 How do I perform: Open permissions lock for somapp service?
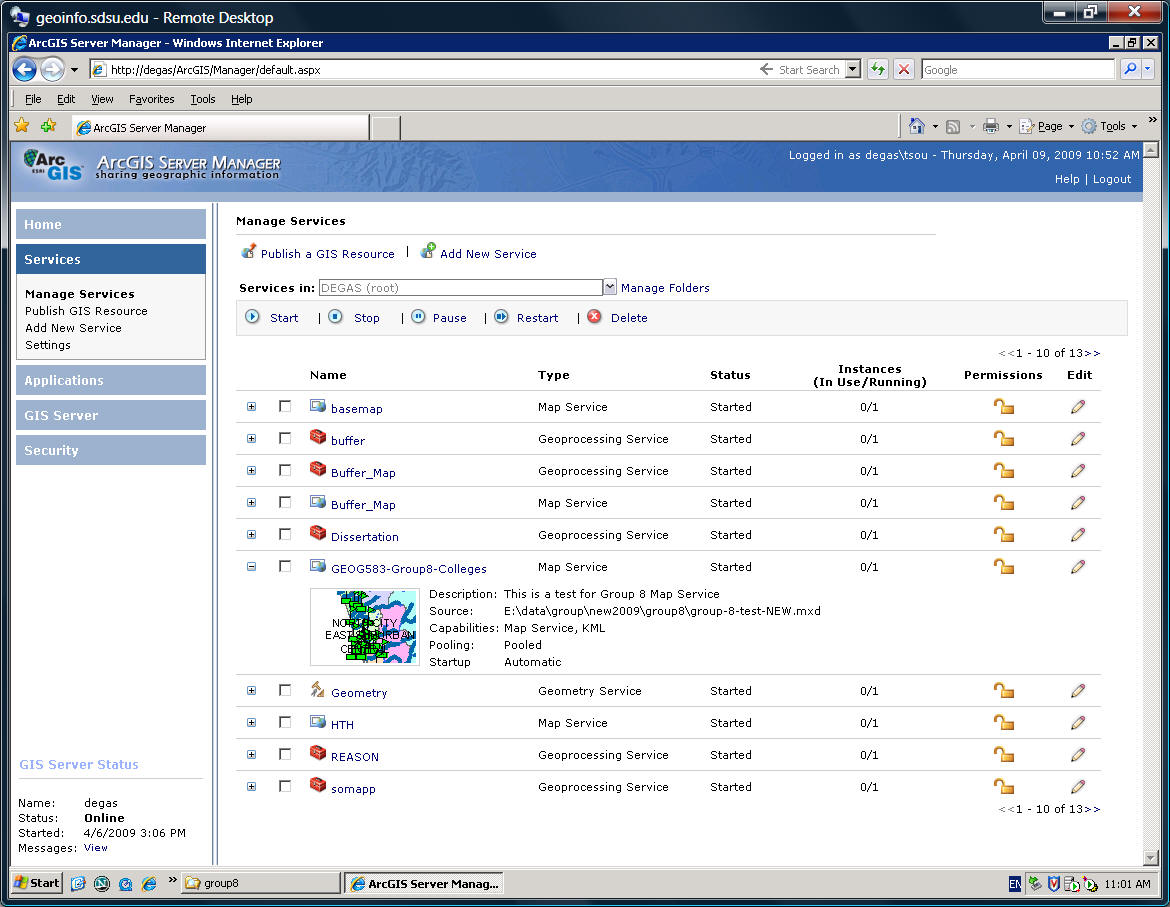coord(1004,786)
